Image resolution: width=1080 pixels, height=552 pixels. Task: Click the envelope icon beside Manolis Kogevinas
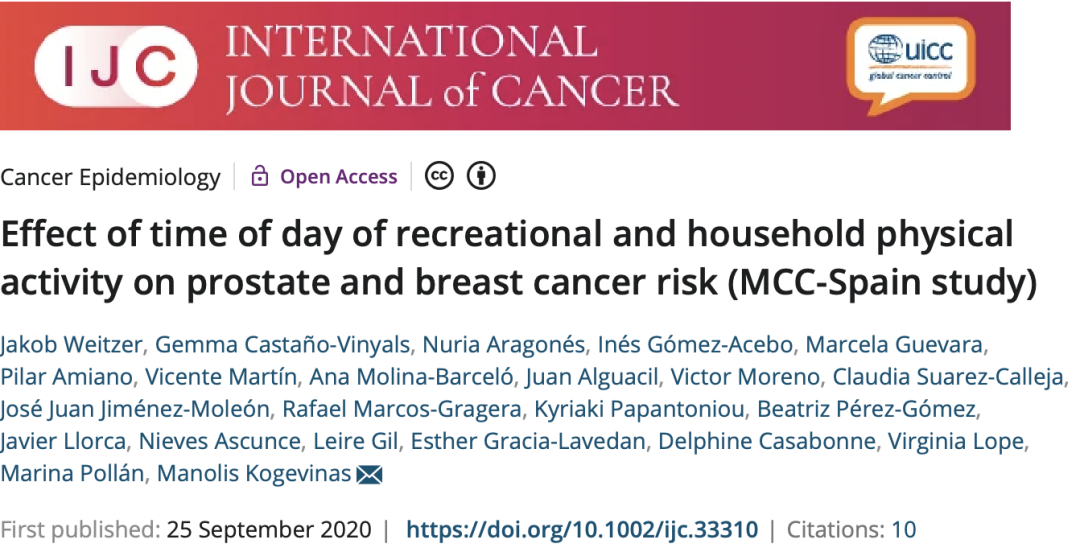(369, 474)
